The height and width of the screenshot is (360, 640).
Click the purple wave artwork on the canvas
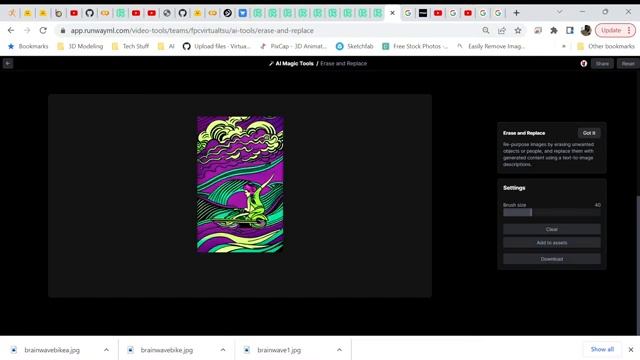(240, 184)
